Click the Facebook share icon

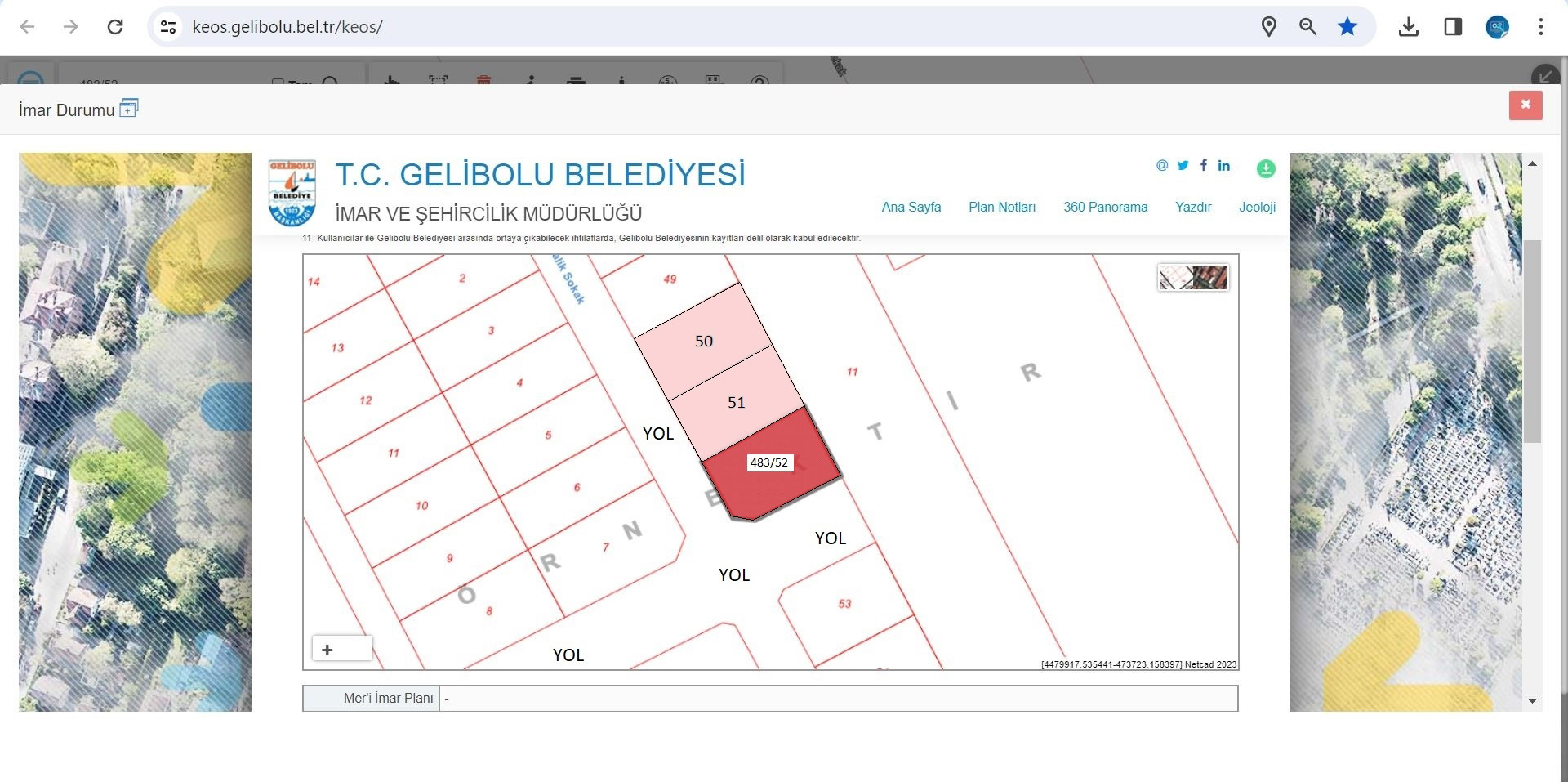click(1203, 165)
